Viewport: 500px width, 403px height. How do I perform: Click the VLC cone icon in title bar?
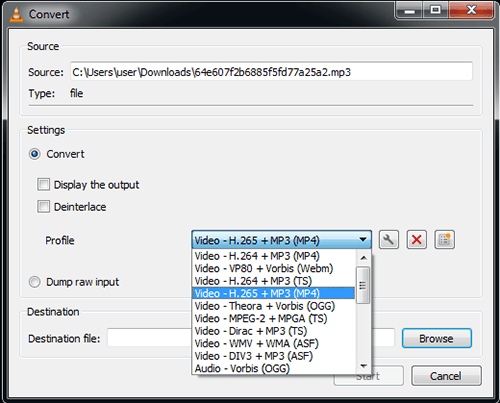pyautogui.click(x=16, y=14)
